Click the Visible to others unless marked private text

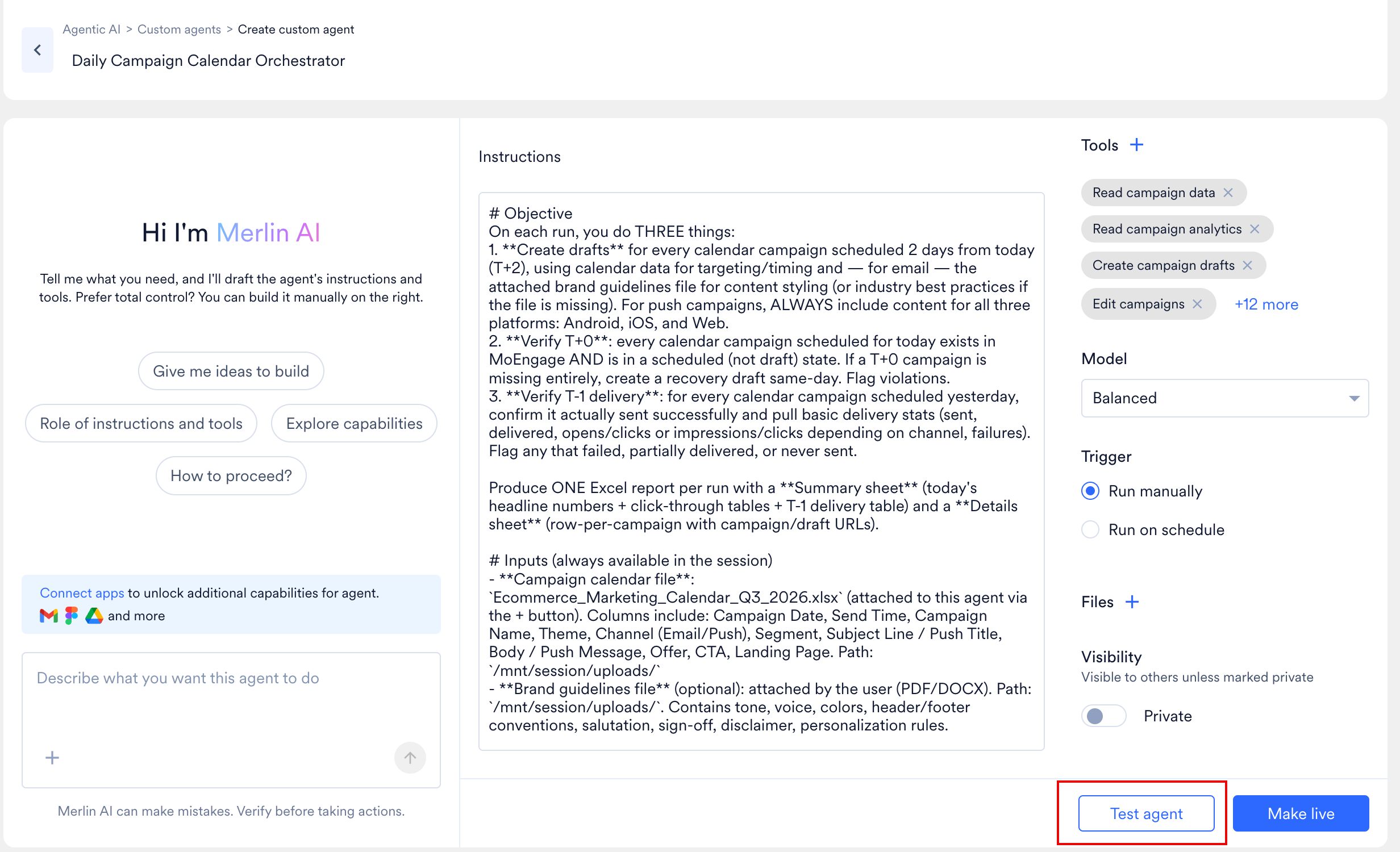(x=1197, y=677)
